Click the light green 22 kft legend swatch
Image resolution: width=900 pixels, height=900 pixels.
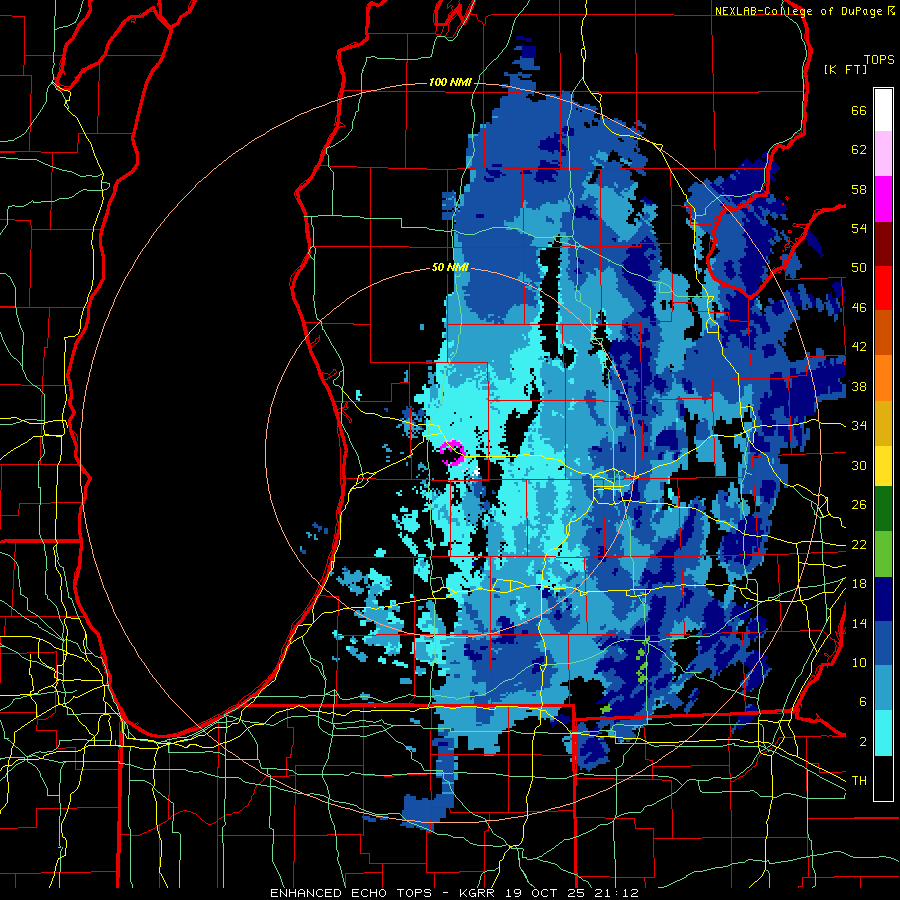883,554
